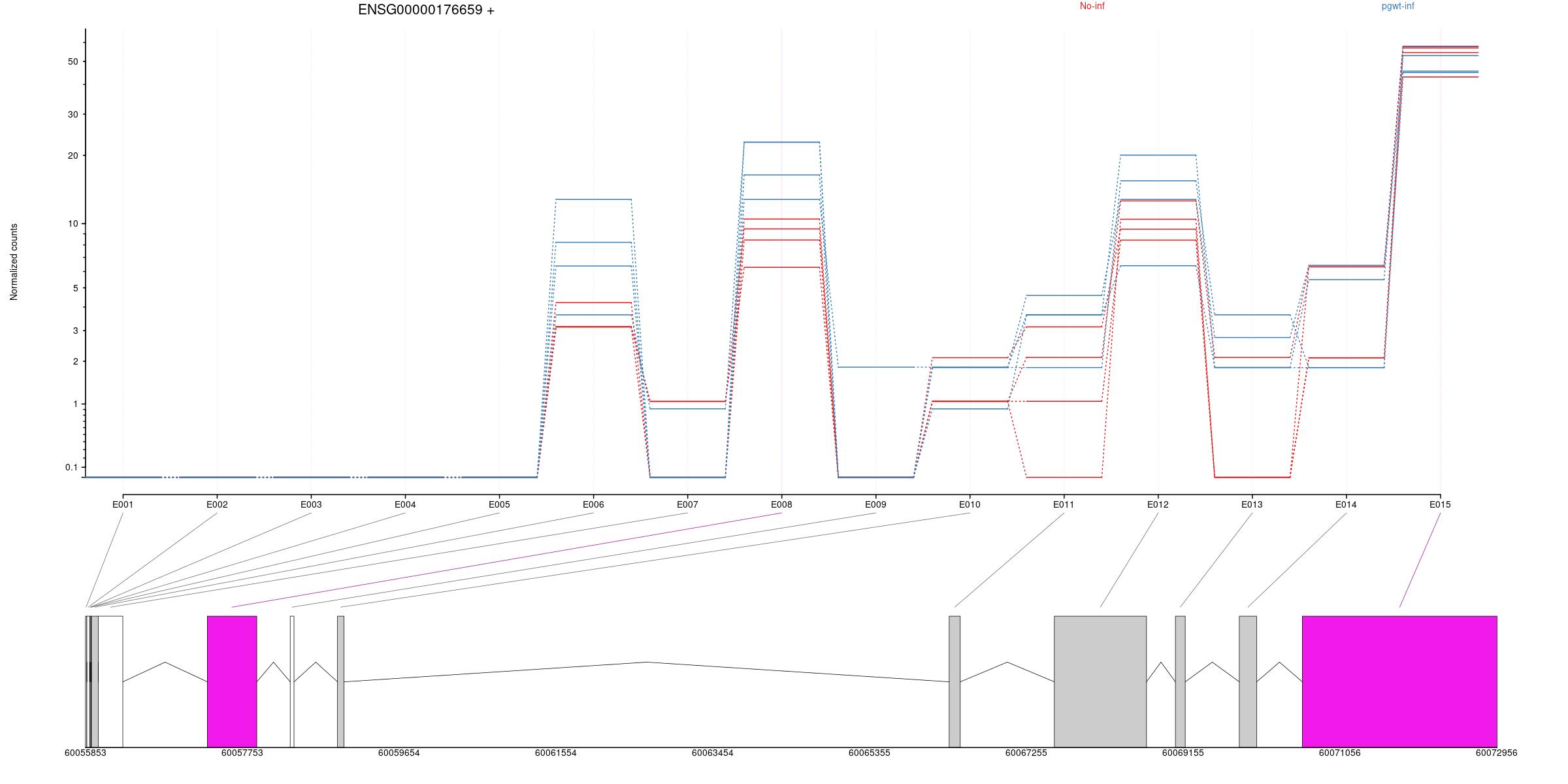Click the E012 exon label
The height and width of the screenshot is (784, 1568).
pos(1158,504)
